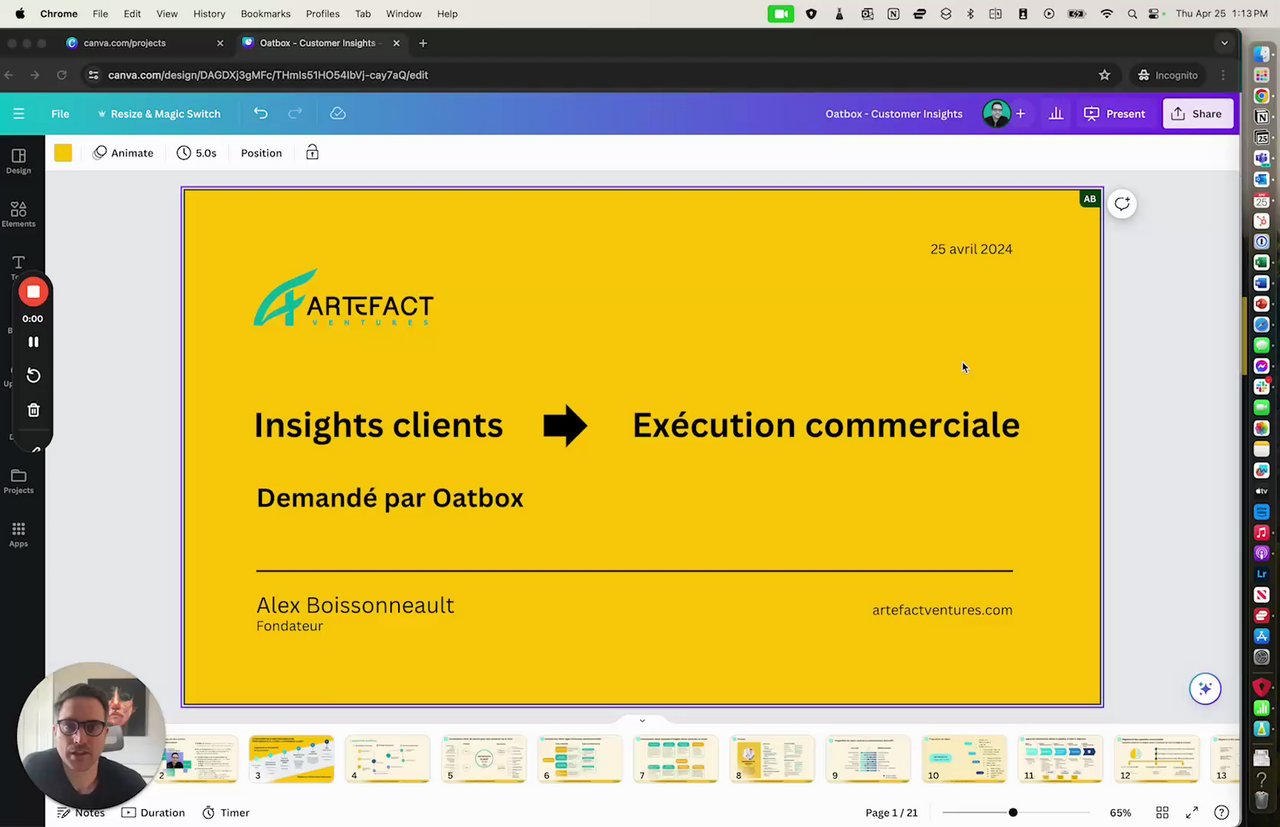This screenshot has height=827, width=1280.
Task: Open Resize & Magic Switch
Action: [x=158, y=114]
